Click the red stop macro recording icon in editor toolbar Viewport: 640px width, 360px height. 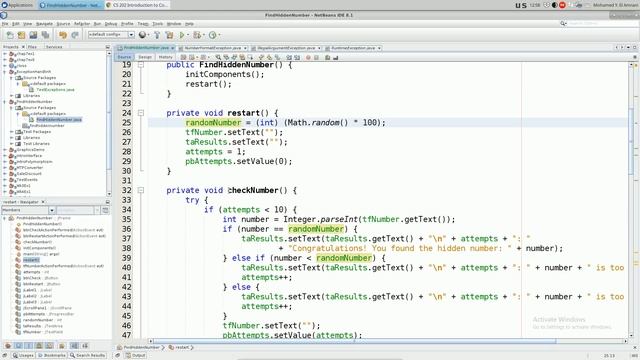(x=308, y=58)
